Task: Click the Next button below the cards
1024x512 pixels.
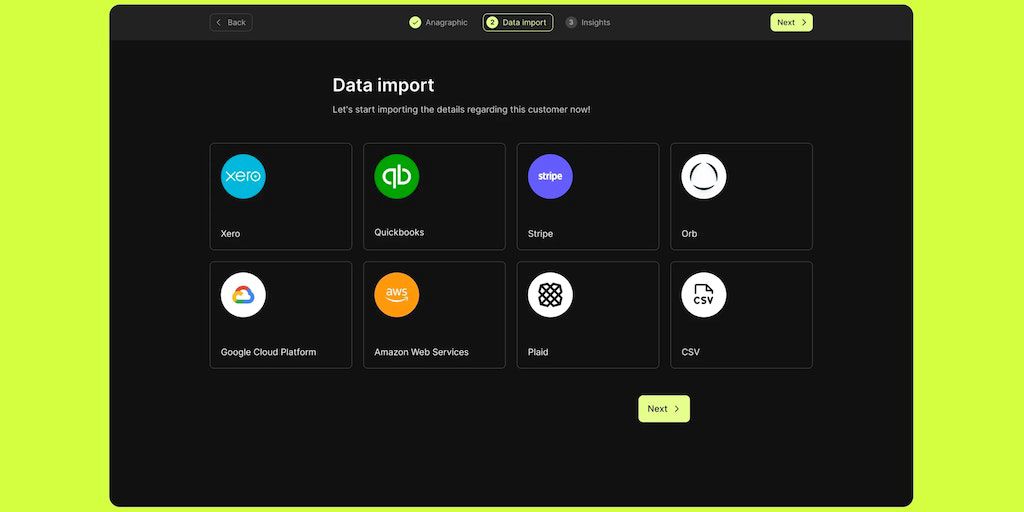Action: [664, 409]
